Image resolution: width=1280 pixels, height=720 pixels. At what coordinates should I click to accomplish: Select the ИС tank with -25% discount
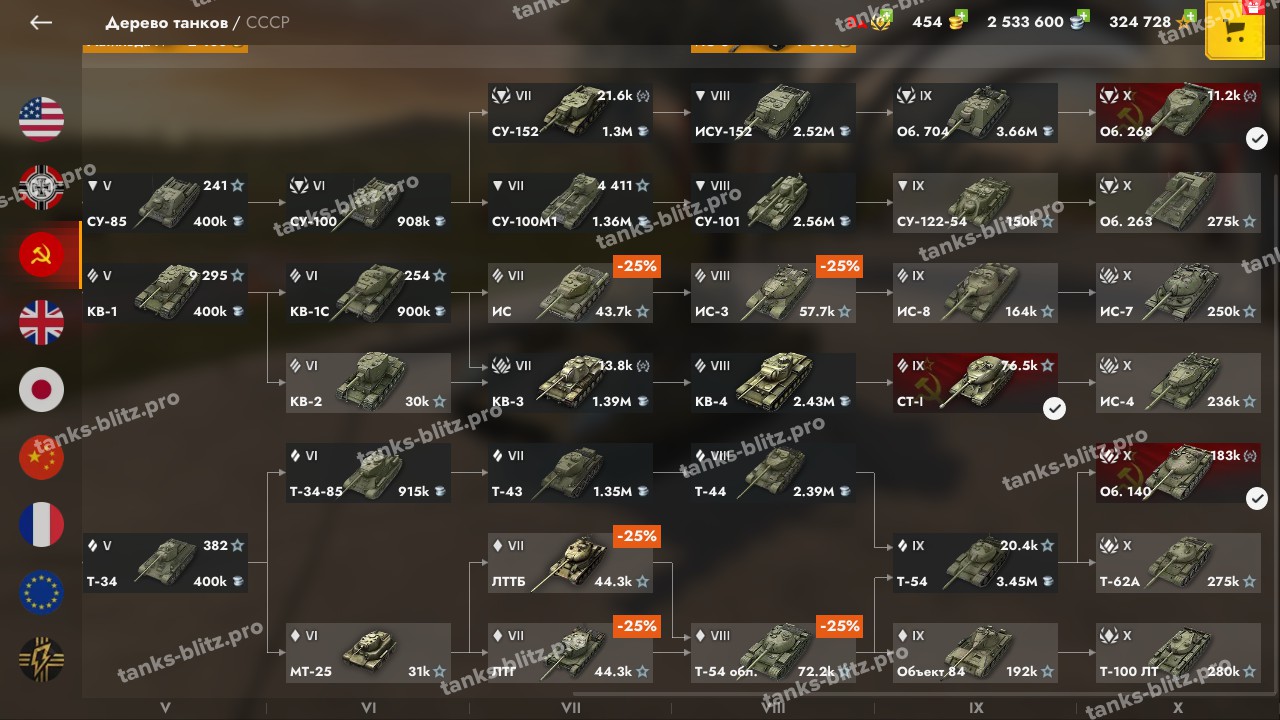pyautogui.click(x=570, y=293)
